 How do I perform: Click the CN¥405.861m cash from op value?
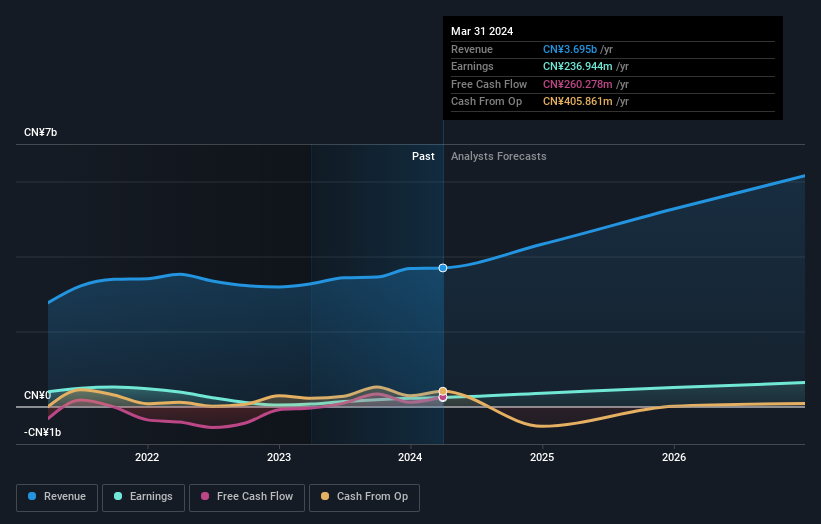[578, 102]
